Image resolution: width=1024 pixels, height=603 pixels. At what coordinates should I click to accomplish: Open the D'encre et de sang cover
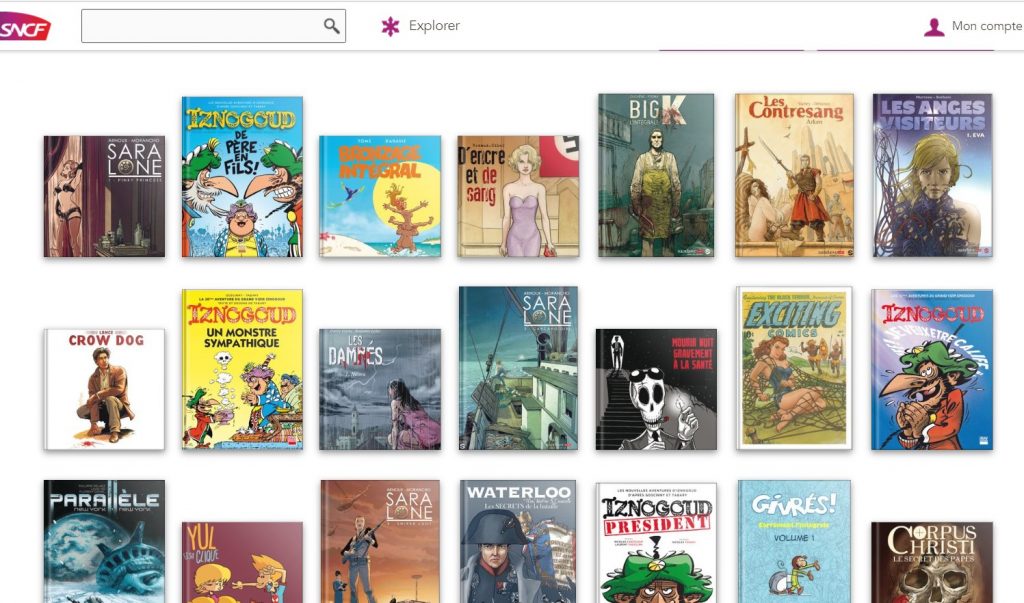click(x=518, y=196)
